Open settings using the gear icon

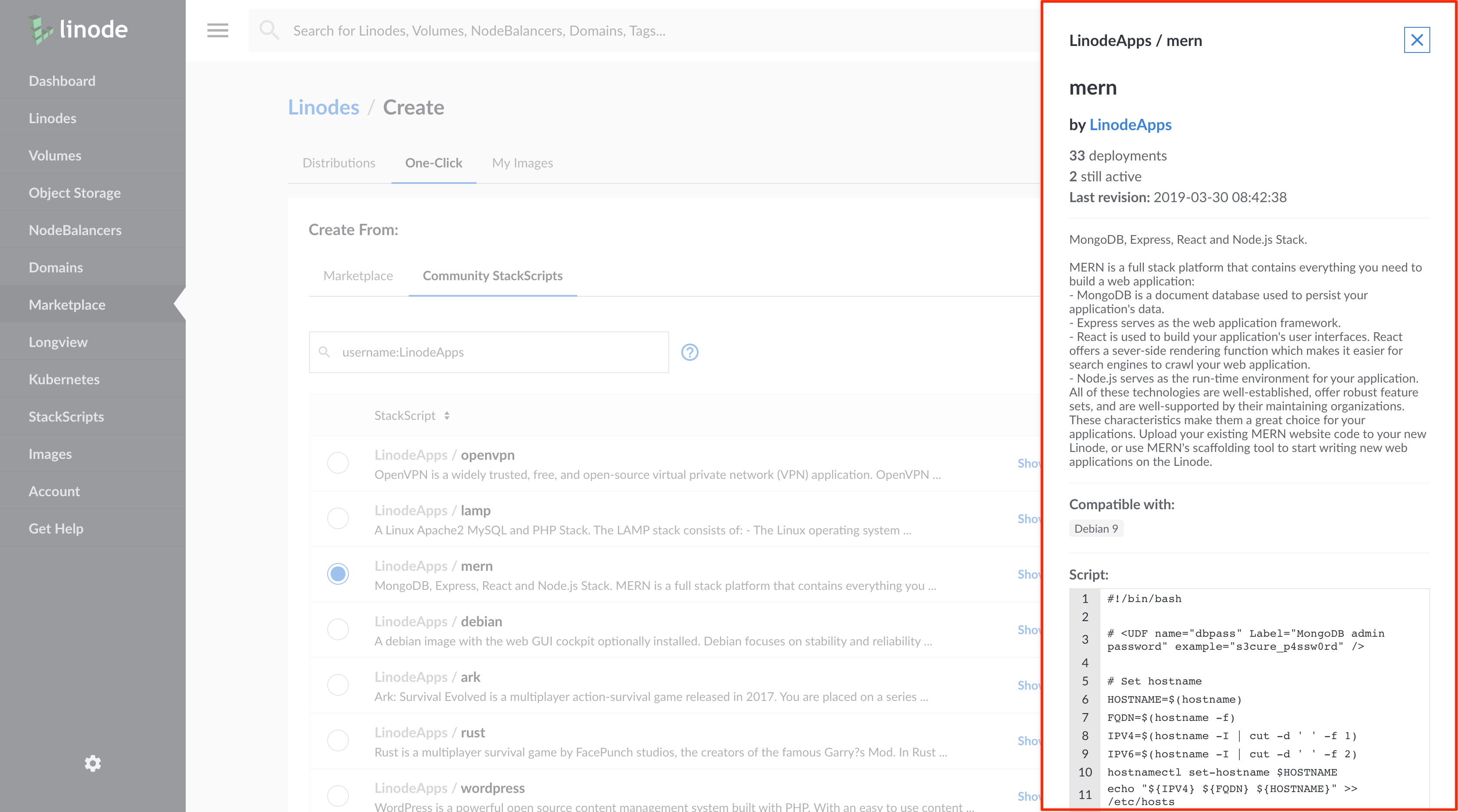(x=92, y=763)
